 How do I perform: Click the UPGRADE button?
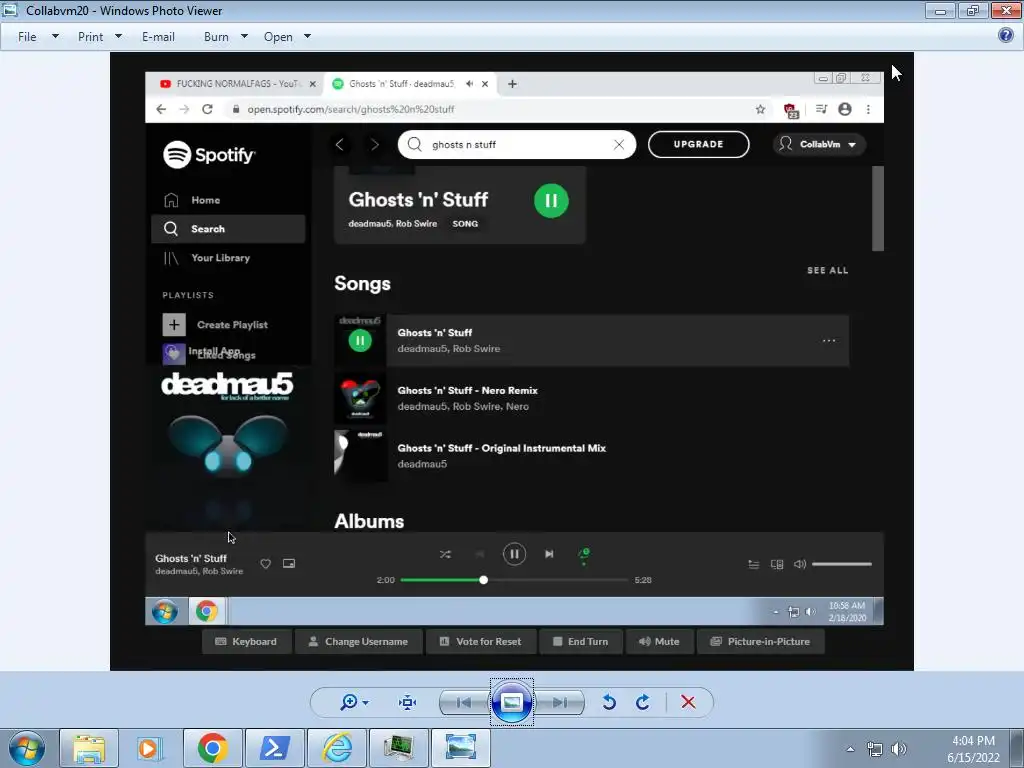(698, 144)
